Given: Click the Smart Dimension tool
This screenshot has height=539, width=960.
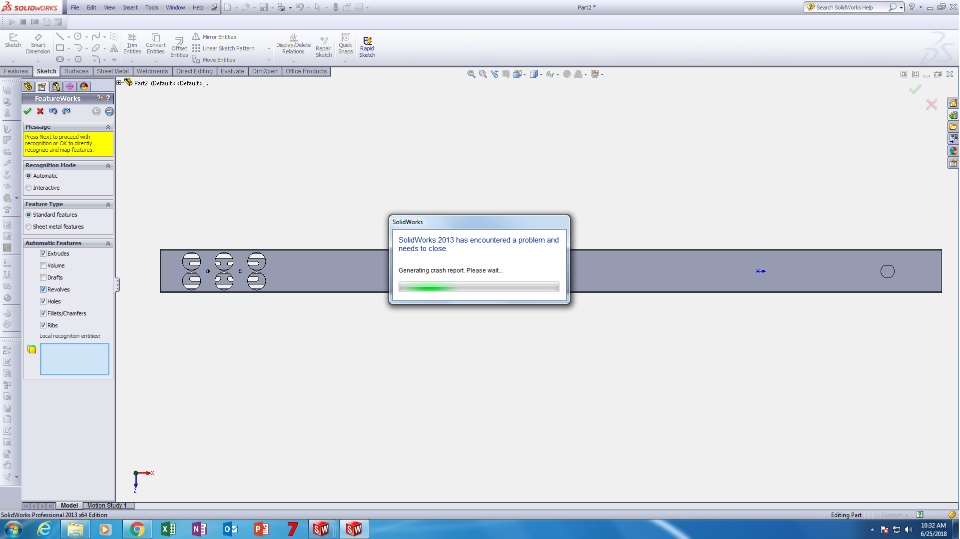Looking at the screenshot, I should coord(38,45).
